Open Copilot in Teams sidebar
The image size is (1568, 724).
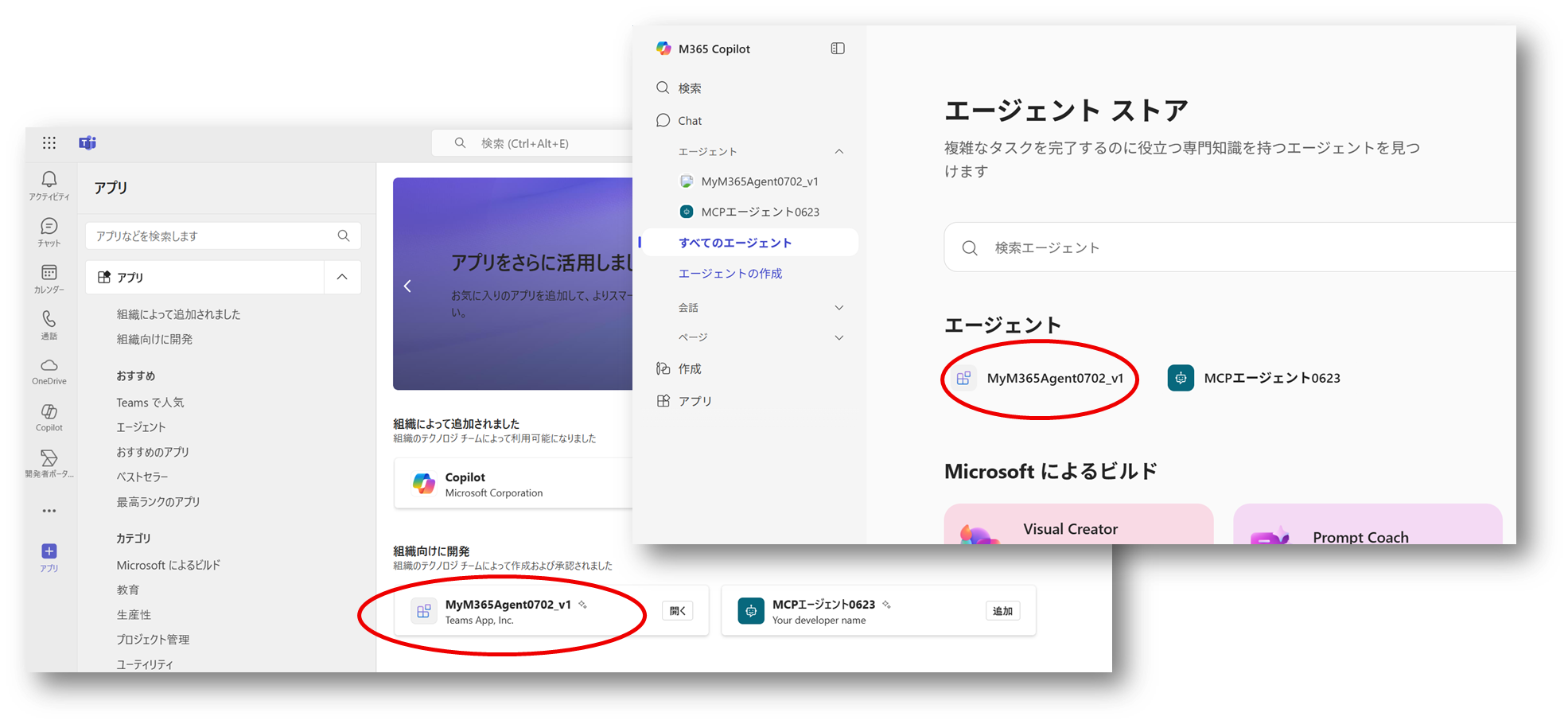49,417
